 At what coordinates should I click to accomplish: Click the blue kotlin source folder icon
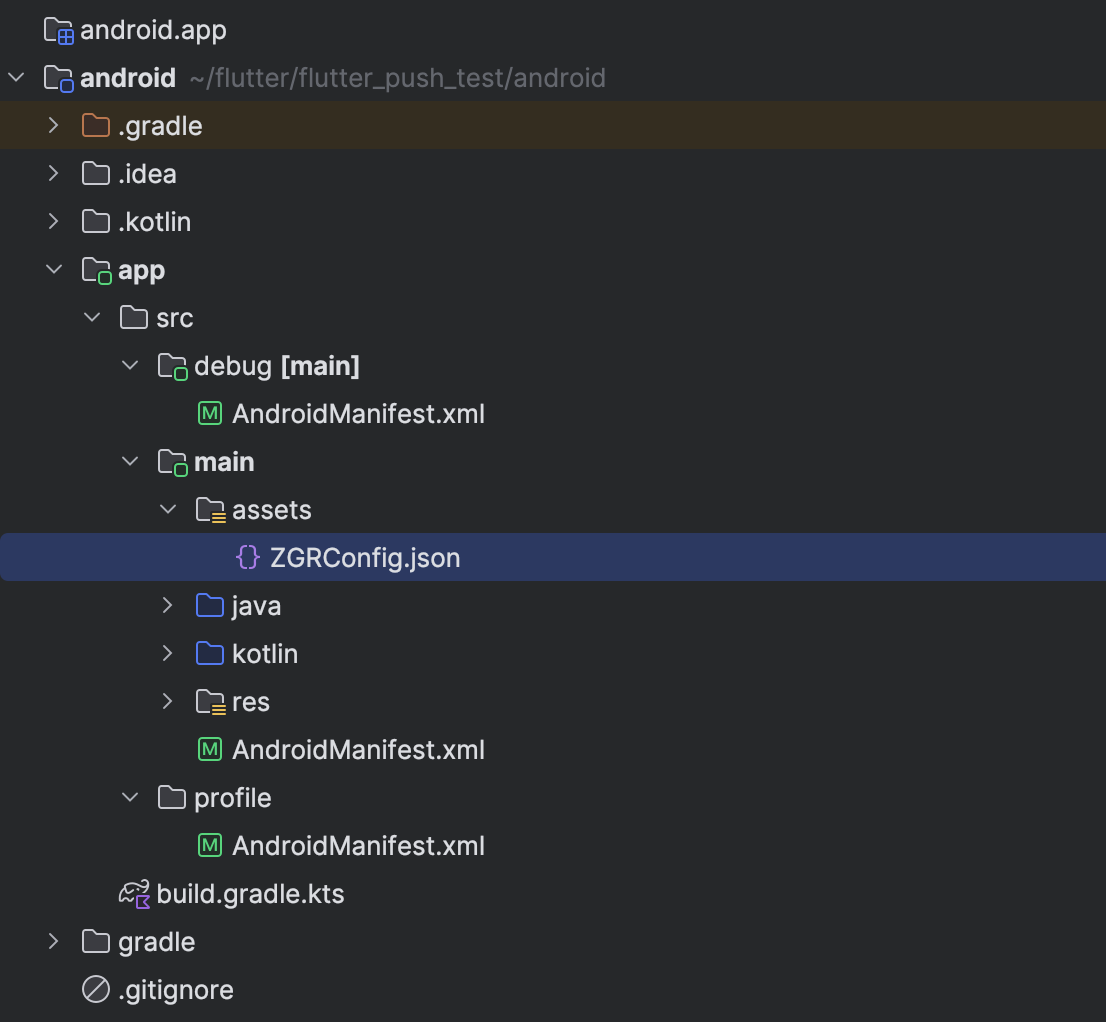(x=210, y=653)
